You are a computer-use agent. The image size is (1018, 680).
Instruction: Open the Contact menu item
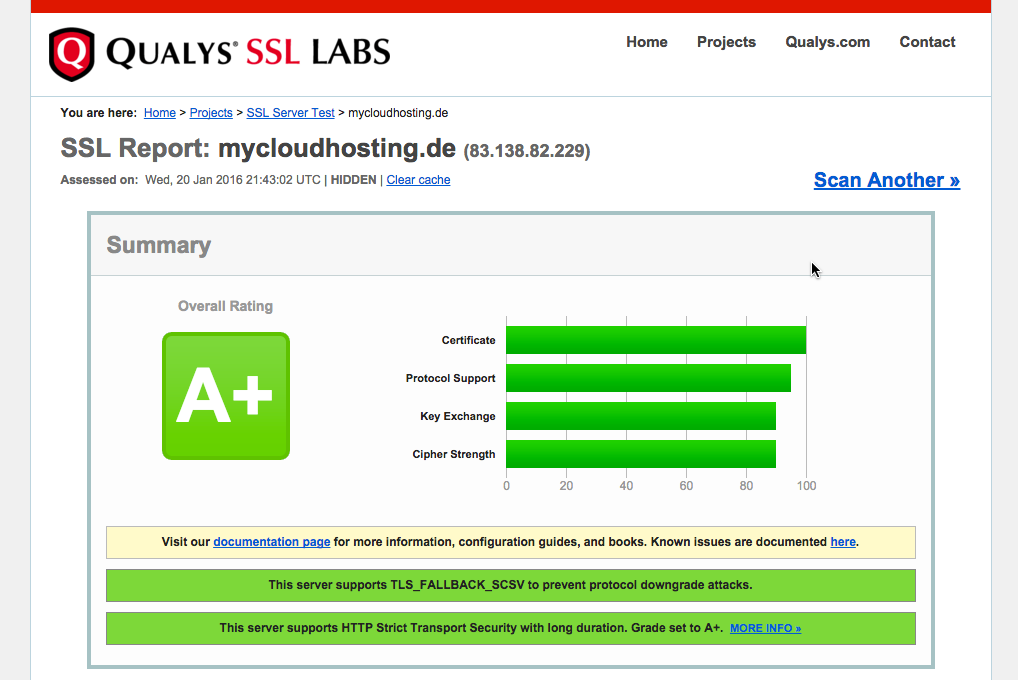click(927, 42)
